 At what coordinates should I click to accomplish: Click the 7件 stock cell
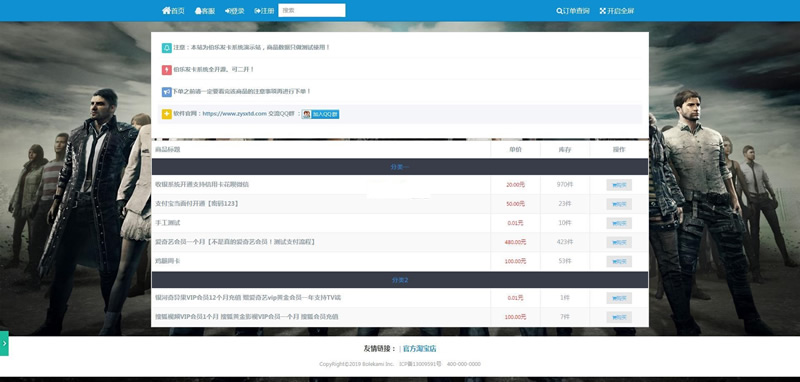[x=565, y=317]
